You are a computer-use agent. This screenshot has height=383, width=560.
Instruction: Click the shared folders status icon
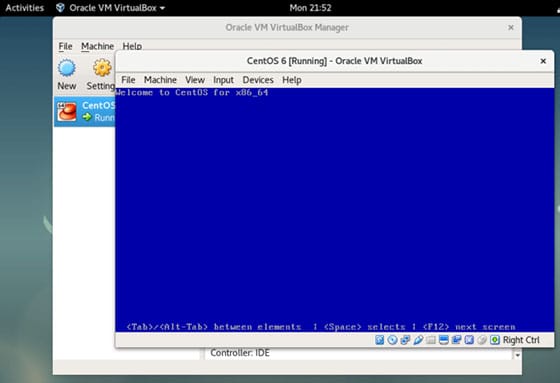coord(431,340)
